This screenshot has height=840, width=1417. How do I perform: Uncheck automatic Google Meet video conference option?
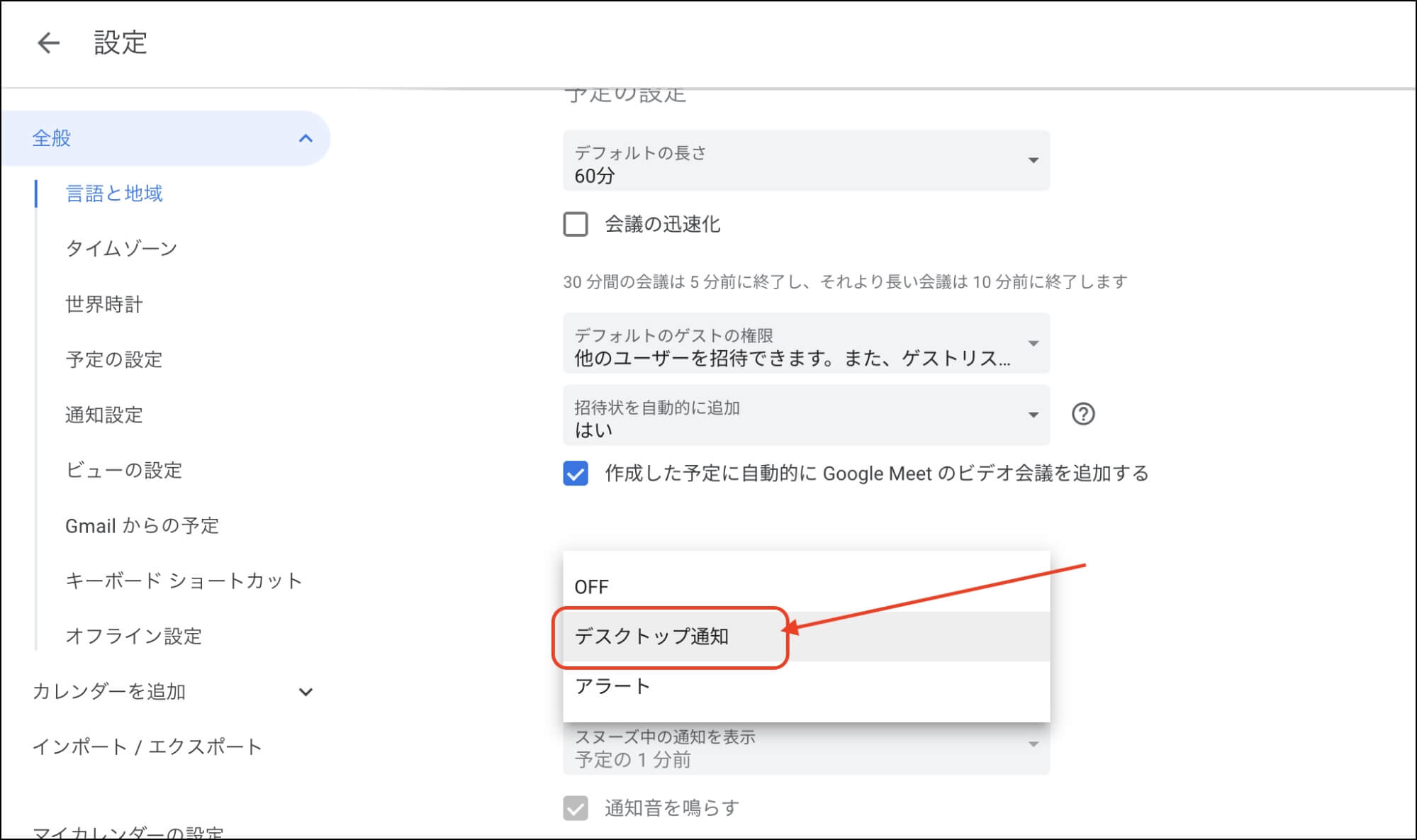click(x=576, y=474)
